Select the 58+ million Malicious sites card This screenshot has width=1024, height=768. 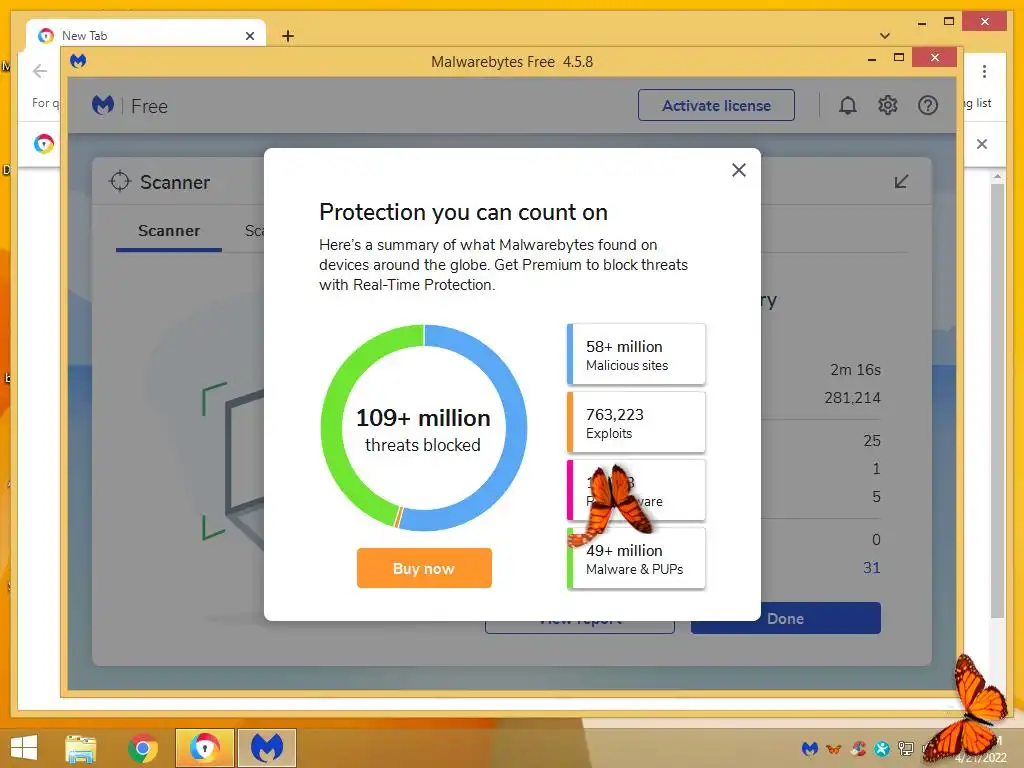click(x=636, y=355)
